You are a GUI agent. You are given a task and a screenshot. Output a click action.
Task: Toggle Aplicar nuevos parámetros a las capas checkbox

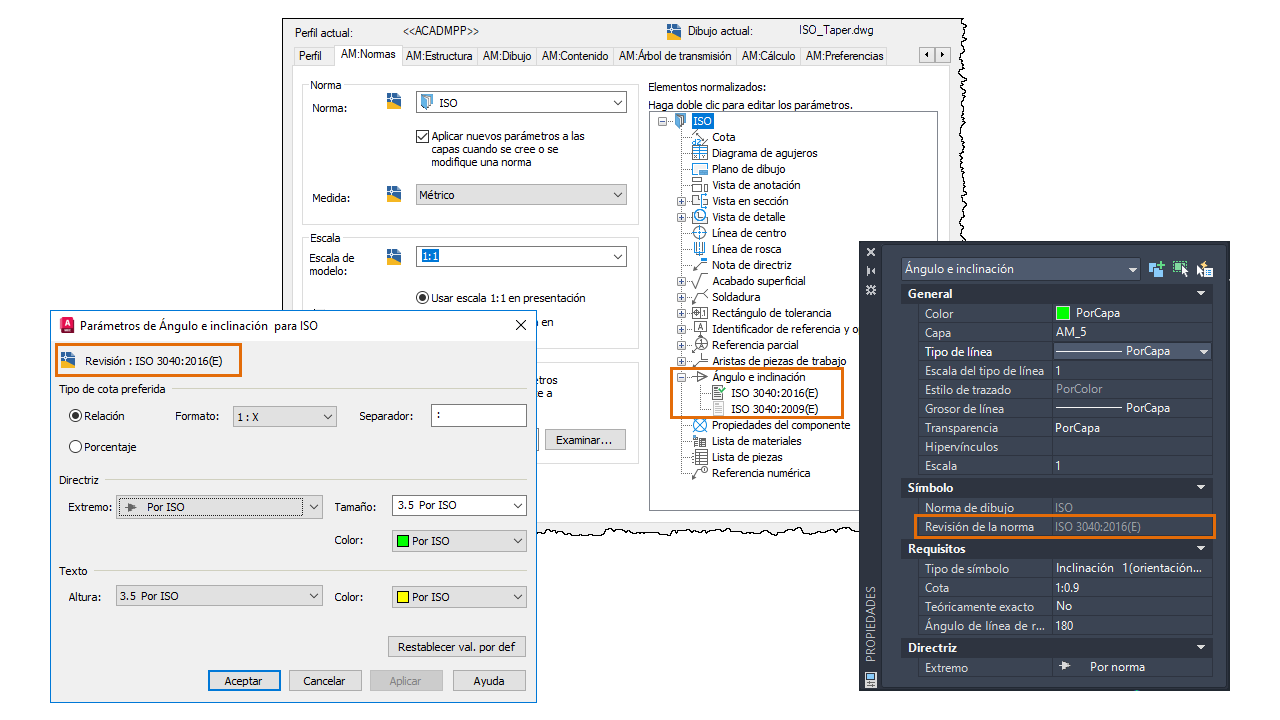(x=422, y=136)
